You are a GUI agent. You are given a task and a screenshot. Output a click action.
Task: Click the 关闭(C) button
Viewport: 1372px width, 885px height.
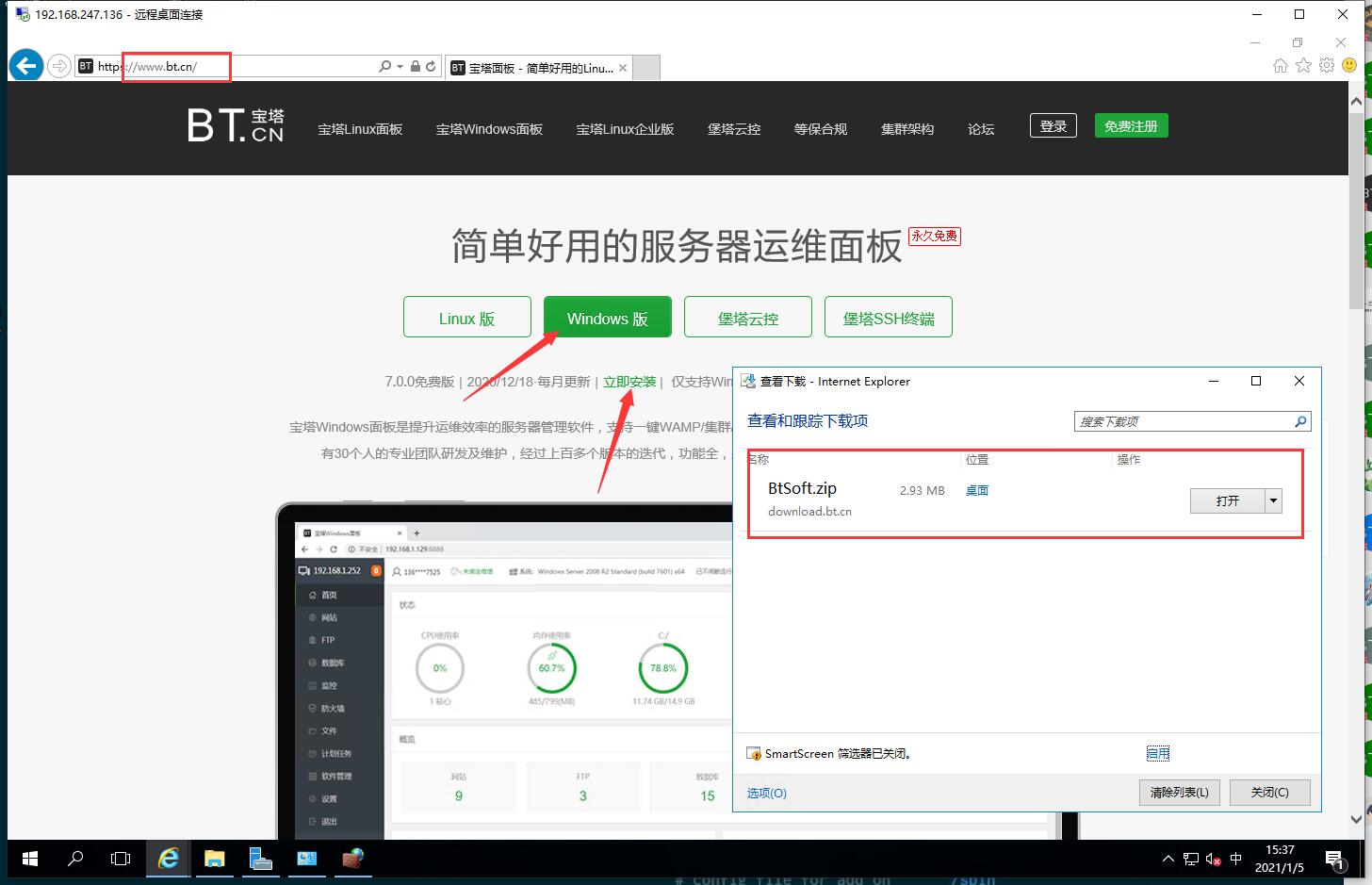coord(1270,793)
